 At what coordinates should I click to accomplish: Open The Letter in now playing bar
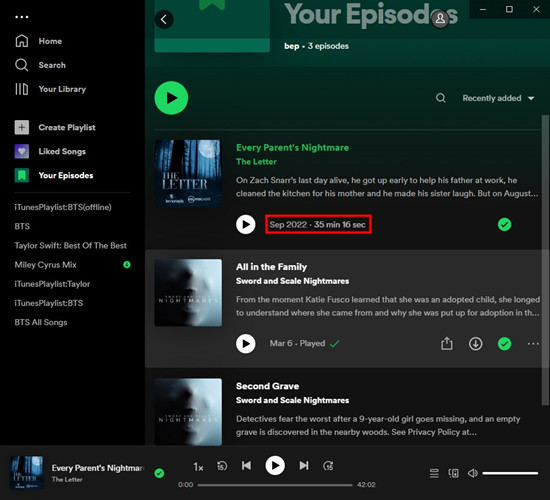(67, 480)
